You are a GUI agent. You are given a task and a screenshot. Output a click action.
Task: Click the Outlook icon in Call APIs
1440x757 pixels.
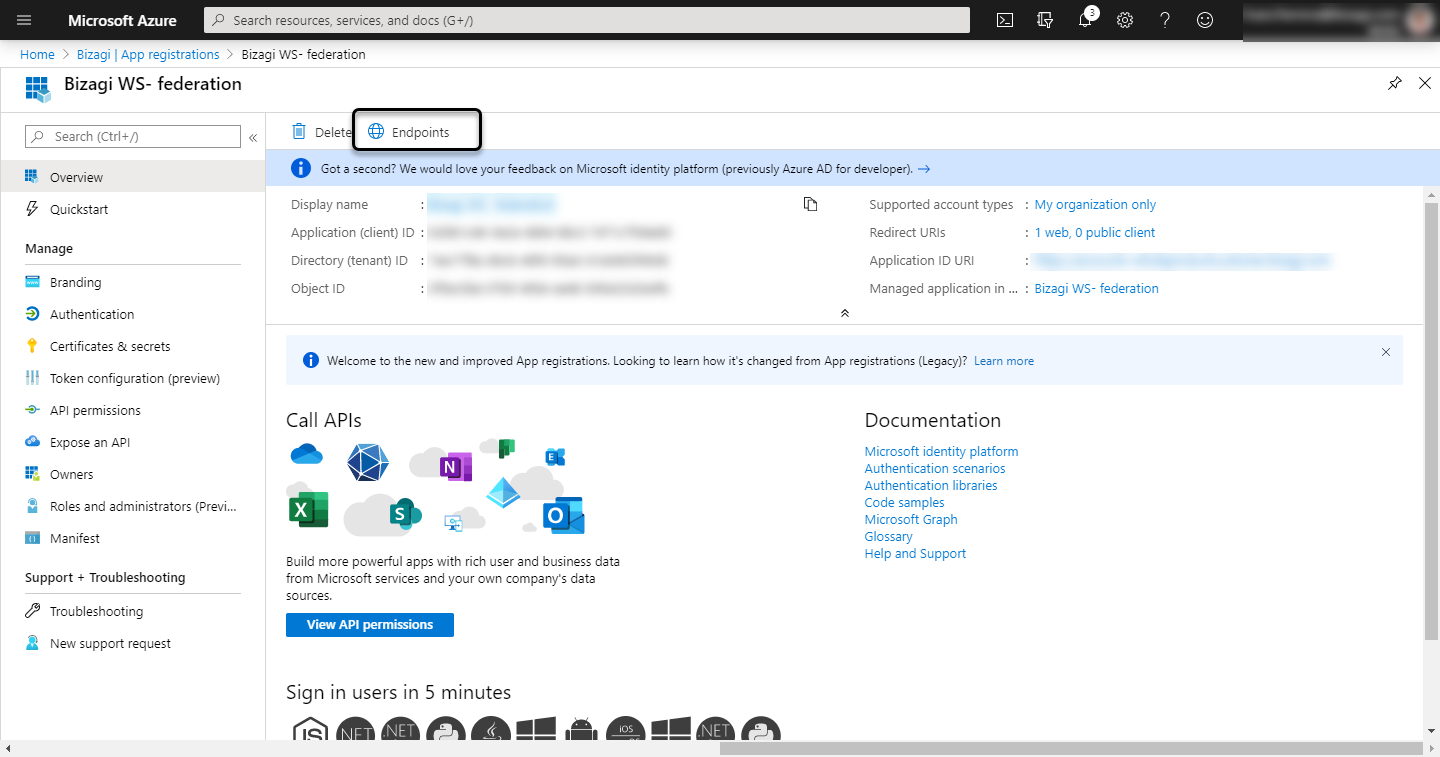[x=563, y=516]
